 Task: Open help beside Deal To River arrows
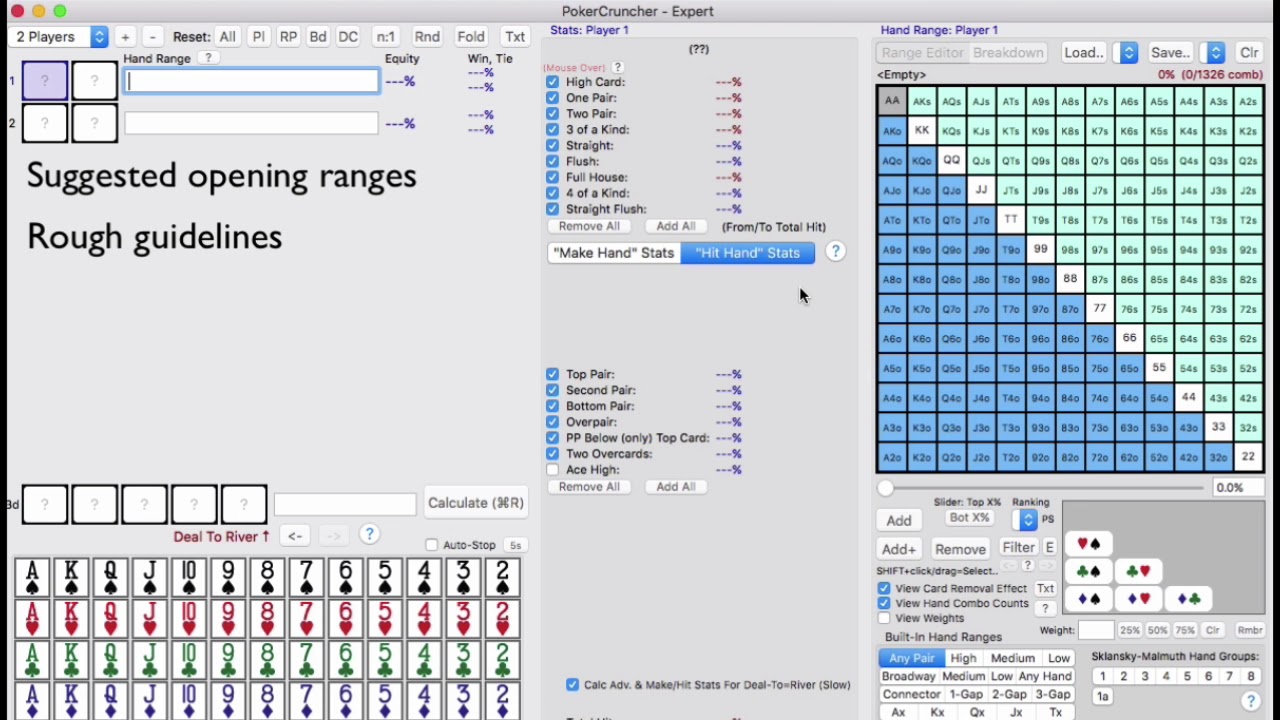click(369, 535)
